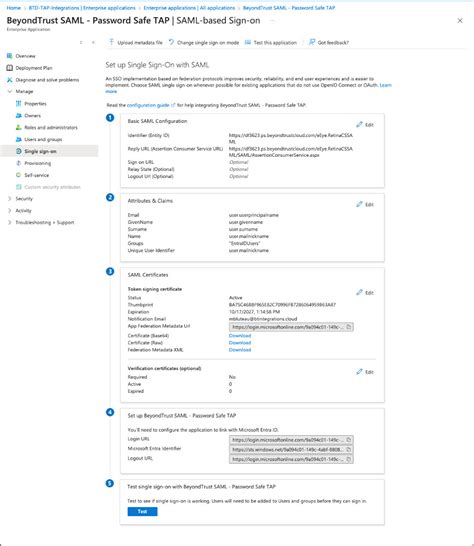Open Self-service in sidebar
Viewport: 474px width, 546px height.
click(37, 175)
